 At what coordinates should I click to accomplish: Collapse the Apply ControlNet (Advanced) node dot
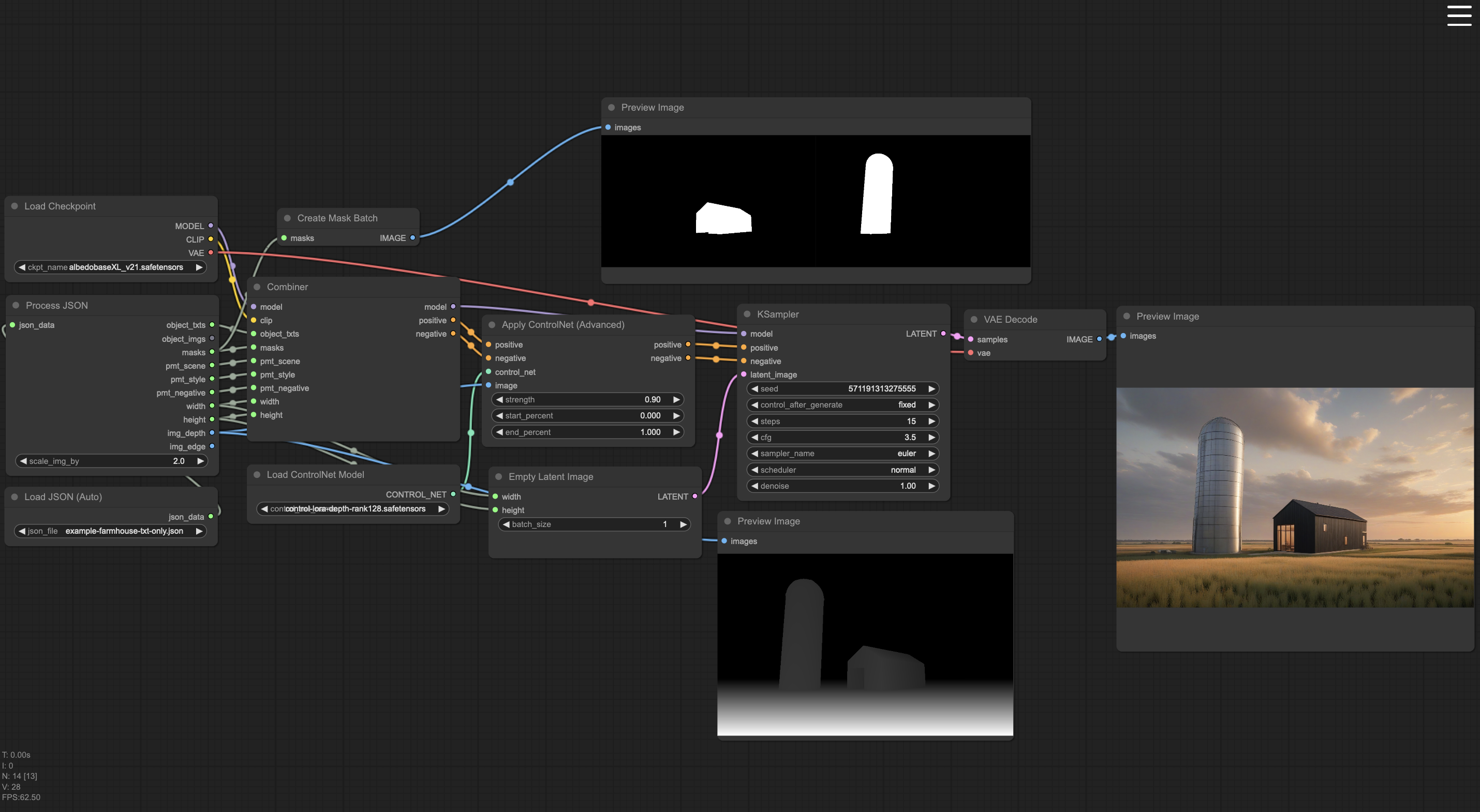492,324
